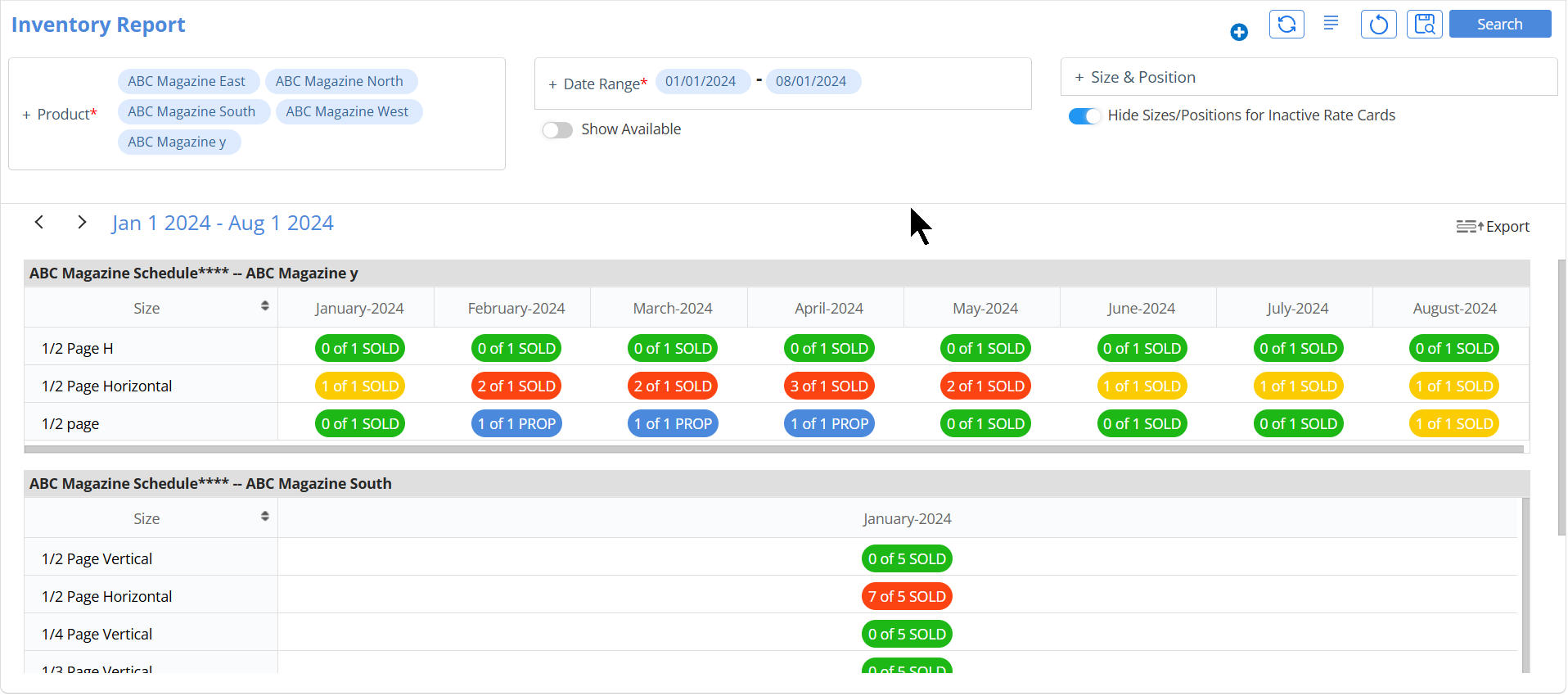The height and width of the screenshot is (696, 1568).
Task: Click February-2024 1 of 1 PROP badge
Action: click(516, 423)
